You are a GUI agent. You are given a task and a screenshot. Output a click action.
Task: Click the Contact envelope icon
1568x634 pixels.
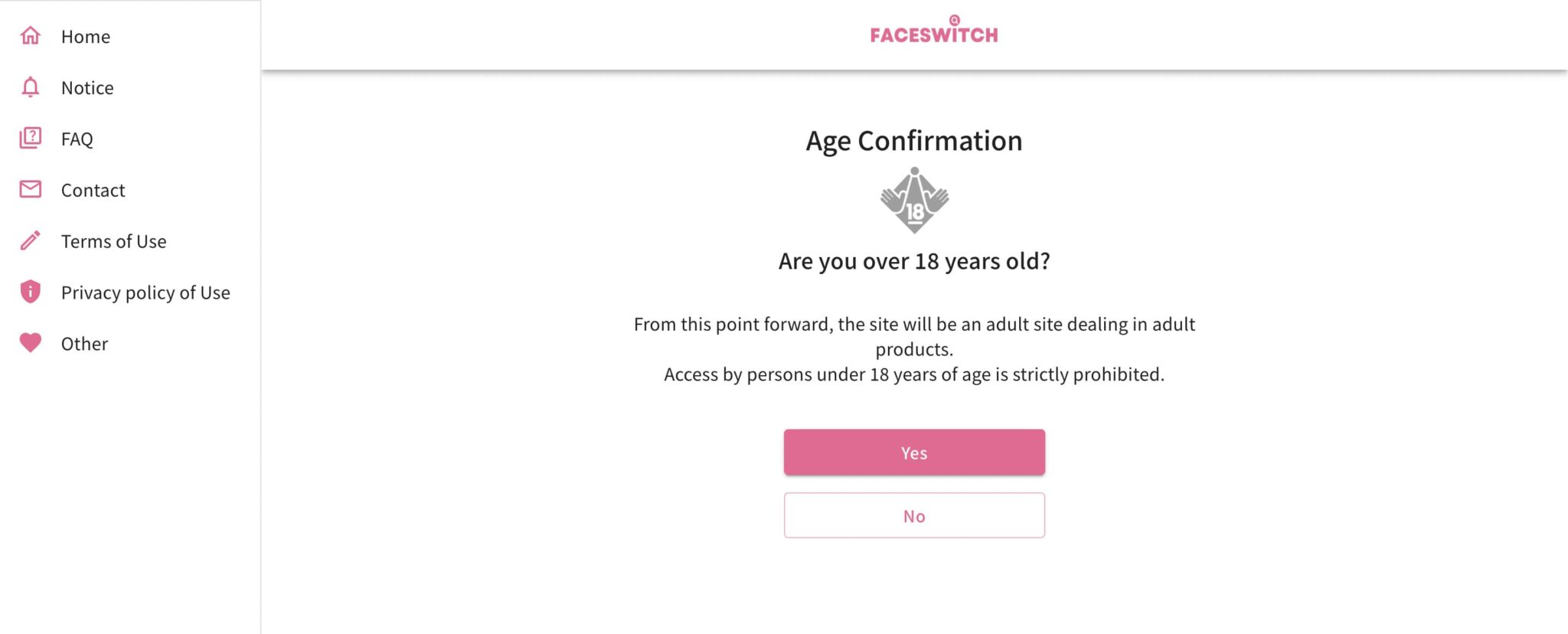point(30,189)
